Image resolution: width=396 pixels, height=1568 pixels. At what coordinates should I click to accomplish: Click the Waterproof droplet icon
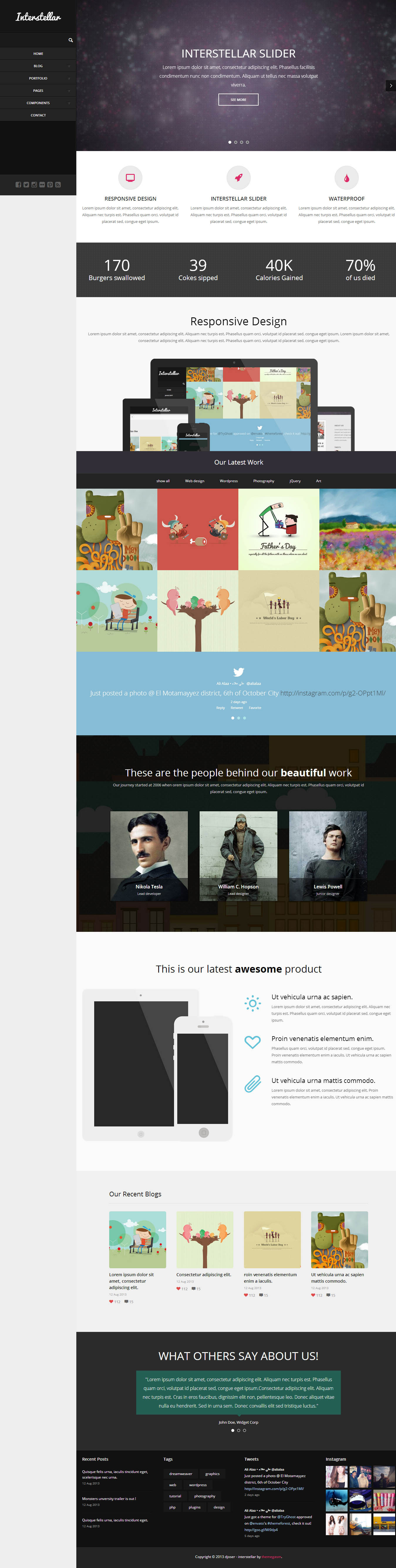(347, 178)
